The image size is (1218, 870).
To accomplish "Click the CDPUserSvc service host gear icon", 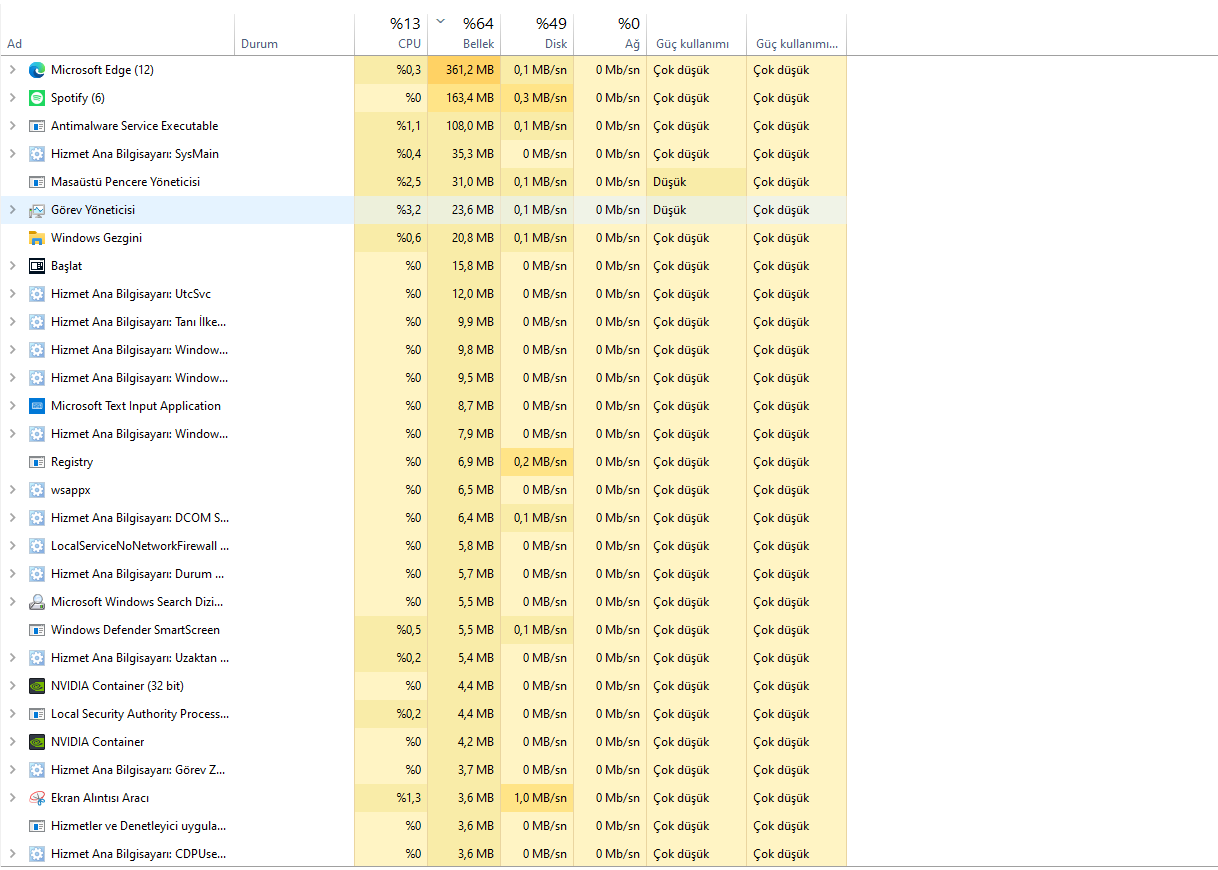I will (37, 854).
